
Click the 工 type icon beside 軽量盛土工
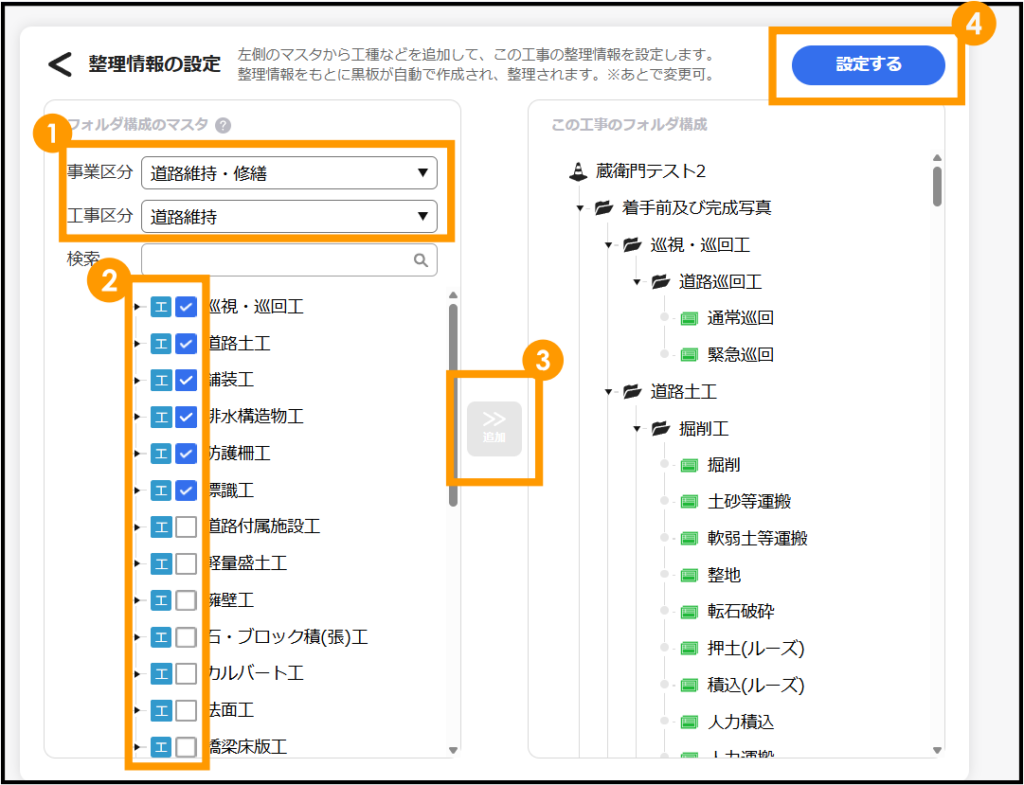[161, 563]
